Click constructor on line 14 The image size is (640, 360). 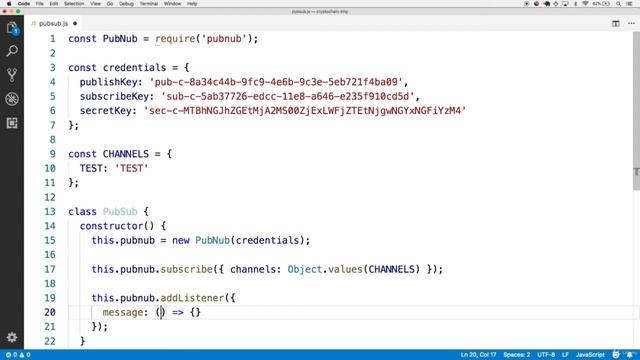(111, 226)
